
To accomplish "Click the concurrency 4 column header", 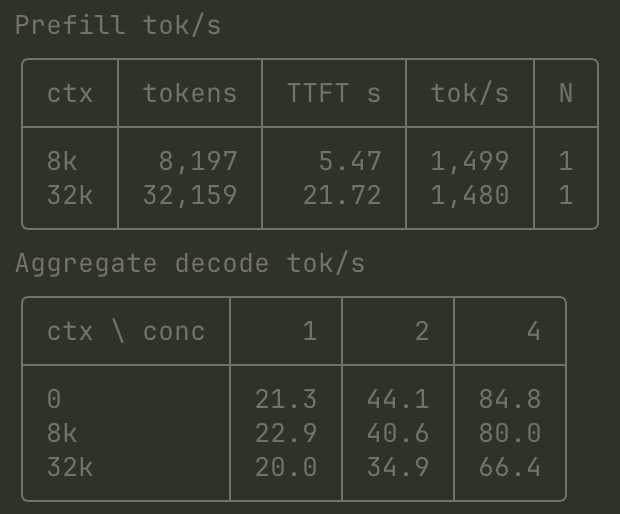I will pos(533,331).
